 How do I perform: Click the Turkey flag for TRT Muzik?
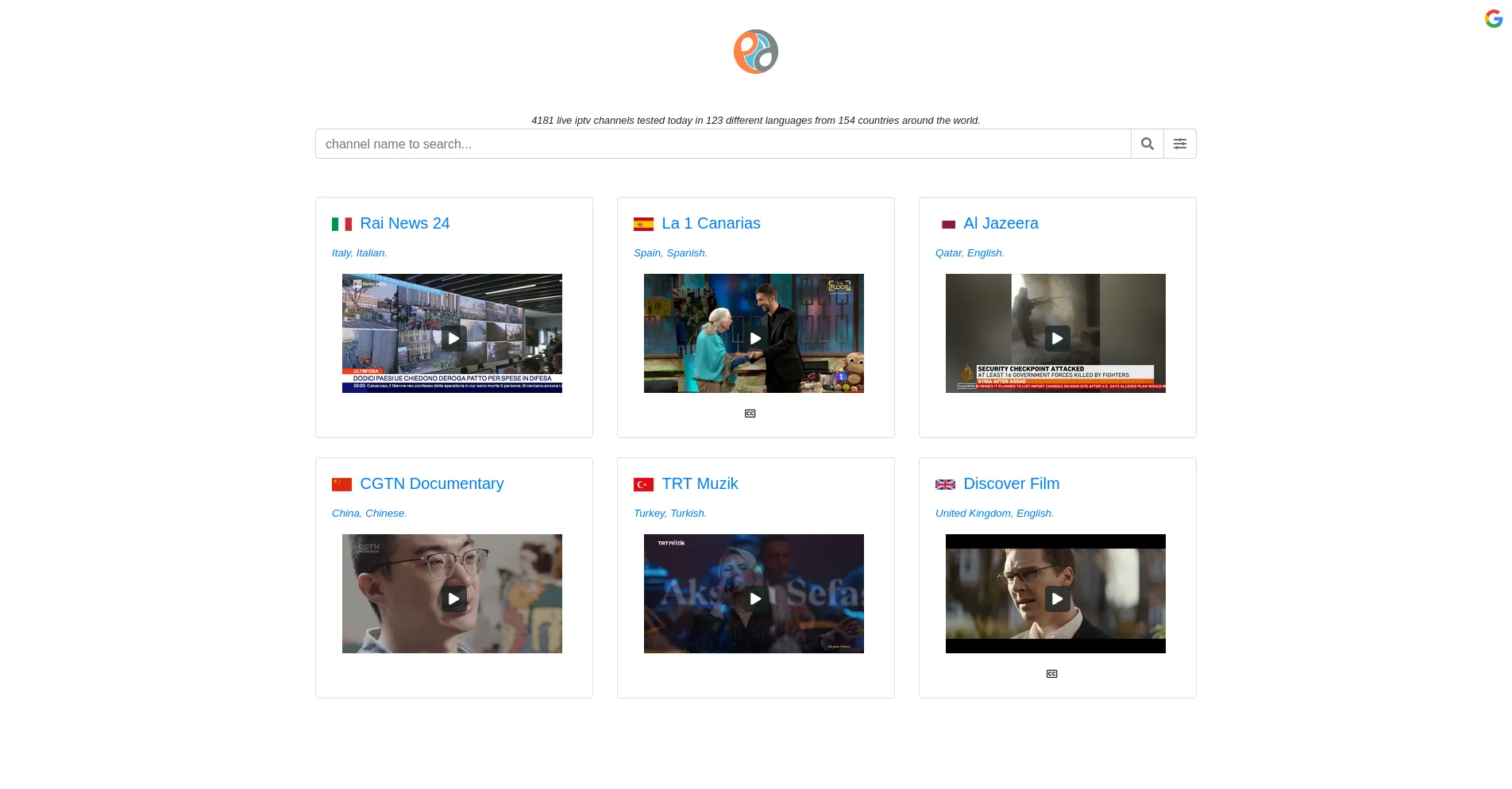(x=644, y=484)
